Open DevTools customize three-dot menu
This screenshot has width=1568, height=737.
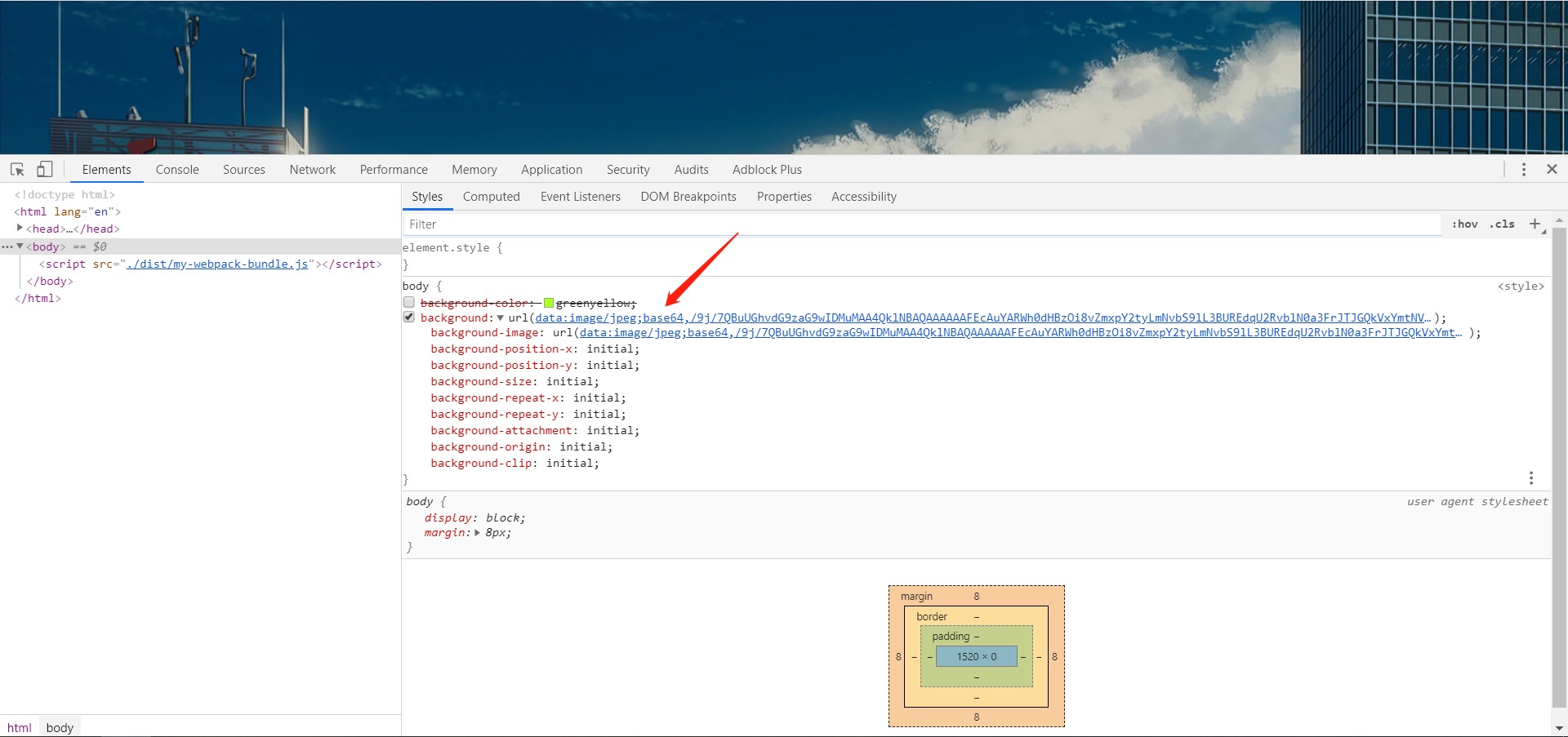(x=1523, y=169)
